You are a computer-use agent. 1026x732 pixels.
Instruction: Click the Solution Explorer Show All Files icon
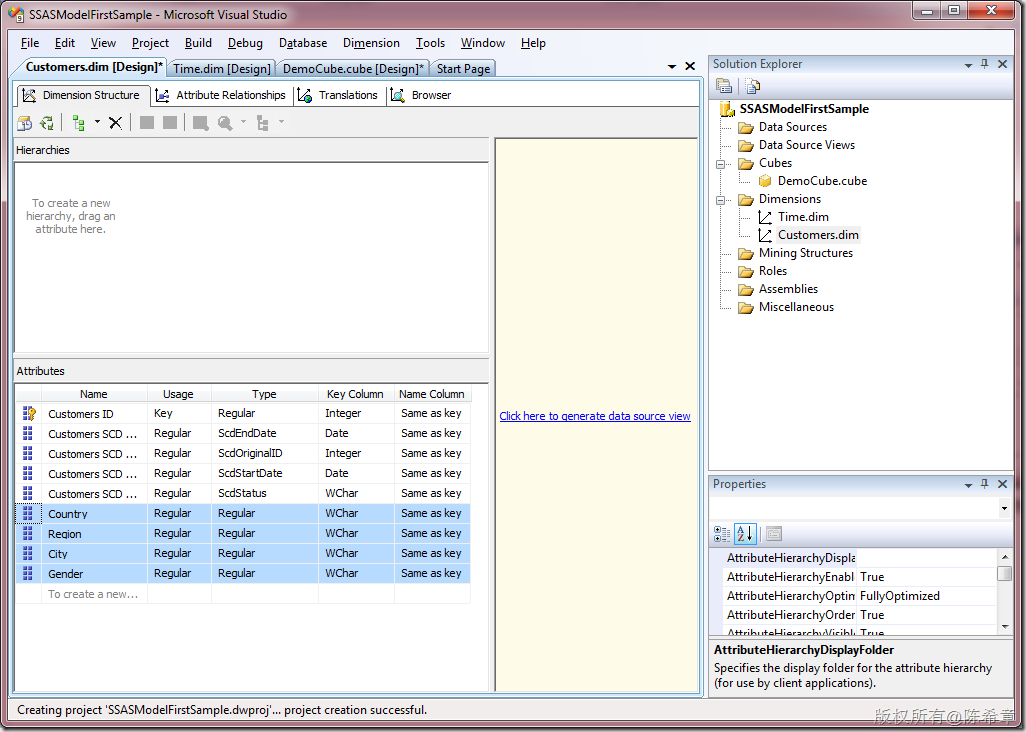[x=752, y=86]
